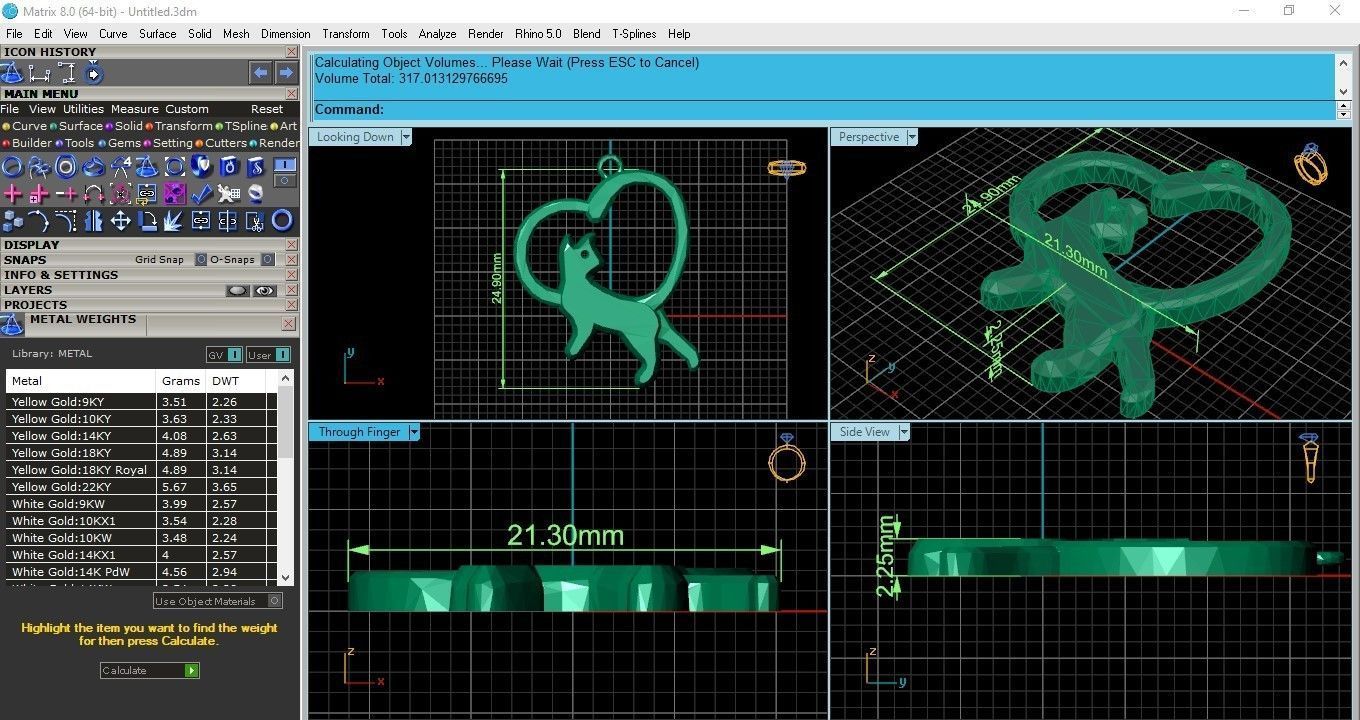
Task: Go back with the Icon History left arrow
Action: click(x=260, y=73)
